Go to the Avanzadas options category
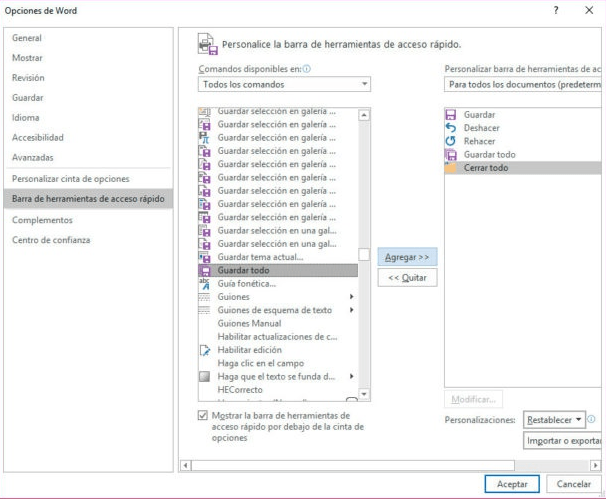Viewport: 606px width, 499px height. pos(33,157)
